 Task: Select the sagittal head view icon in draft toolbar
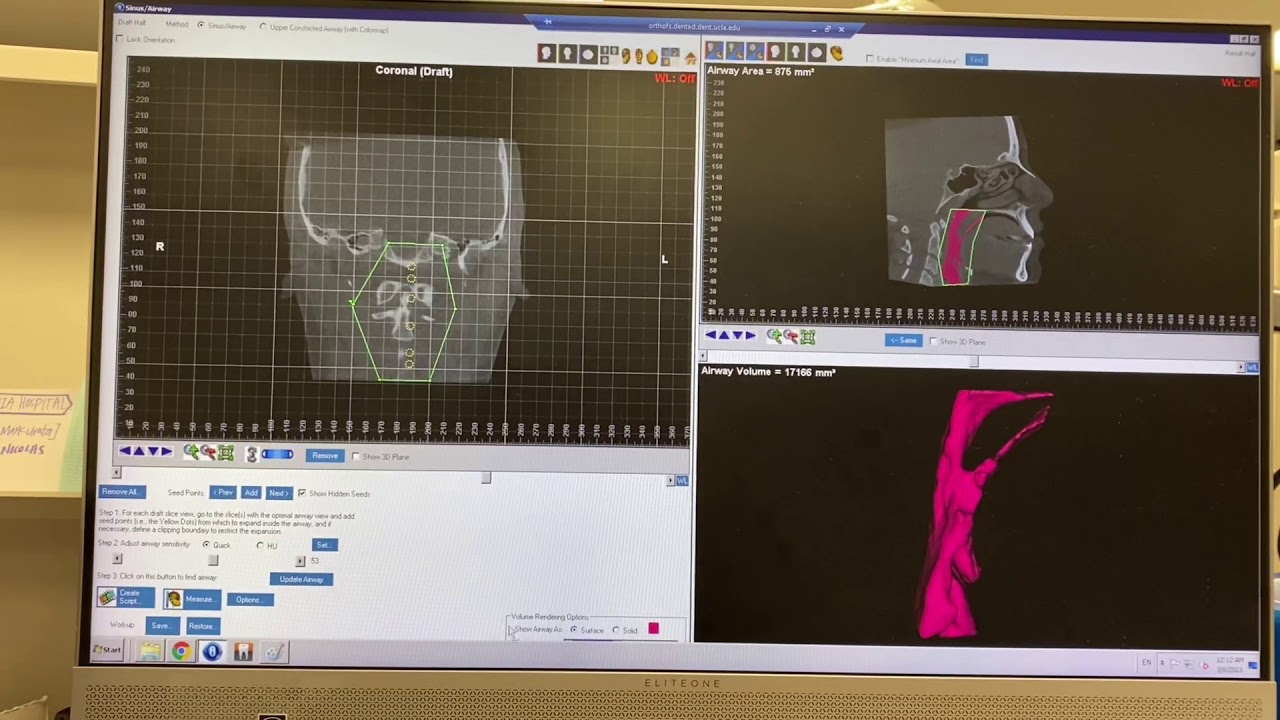coord(547,53)
